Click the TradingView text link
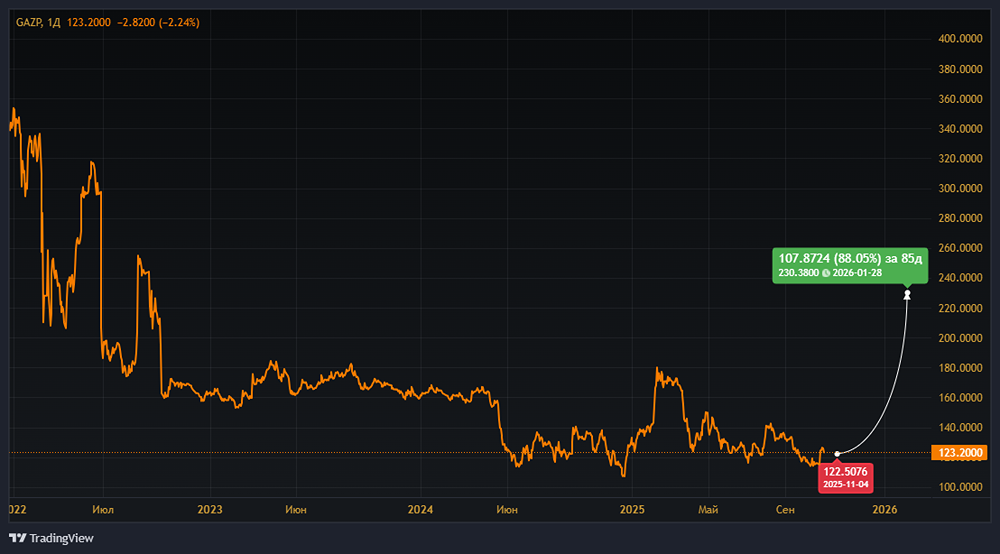Viewport: 1000px width, 554px height. click(62, 538)
